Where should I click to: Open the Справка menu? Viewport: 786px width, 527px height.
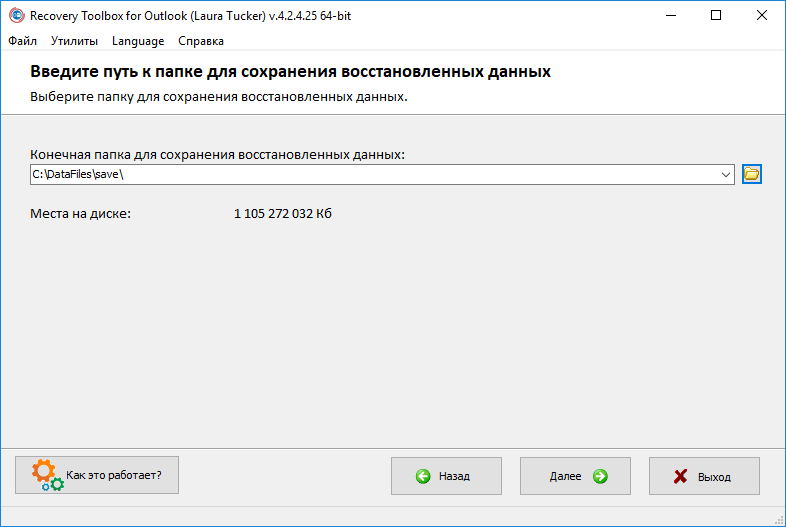tap(201, 41)
